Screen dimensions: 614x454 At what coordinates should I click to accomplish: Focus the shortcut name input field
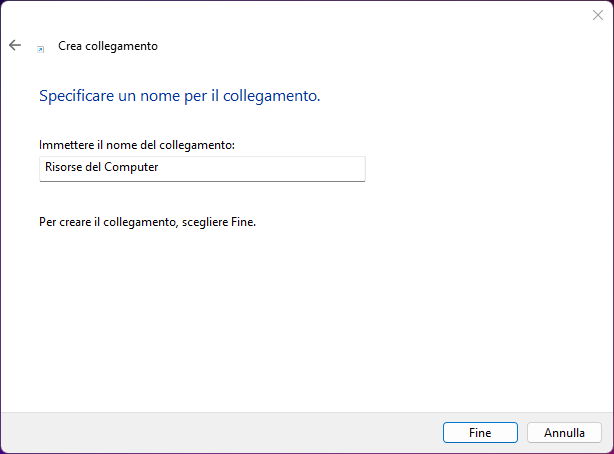(x=202, y=168)
